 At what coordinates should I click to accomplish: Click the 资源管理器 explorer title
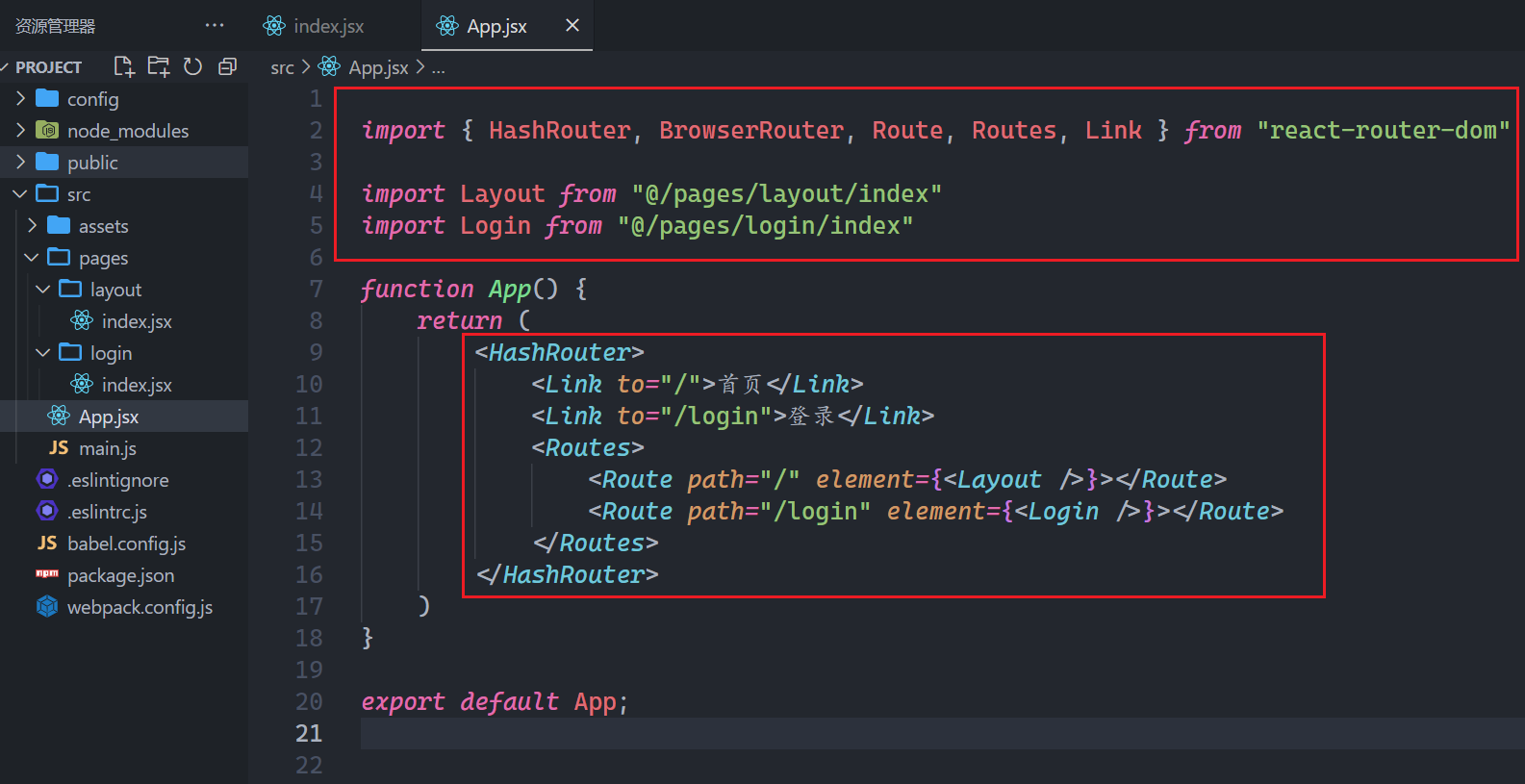pyautogui.click(x=55, y=27)
